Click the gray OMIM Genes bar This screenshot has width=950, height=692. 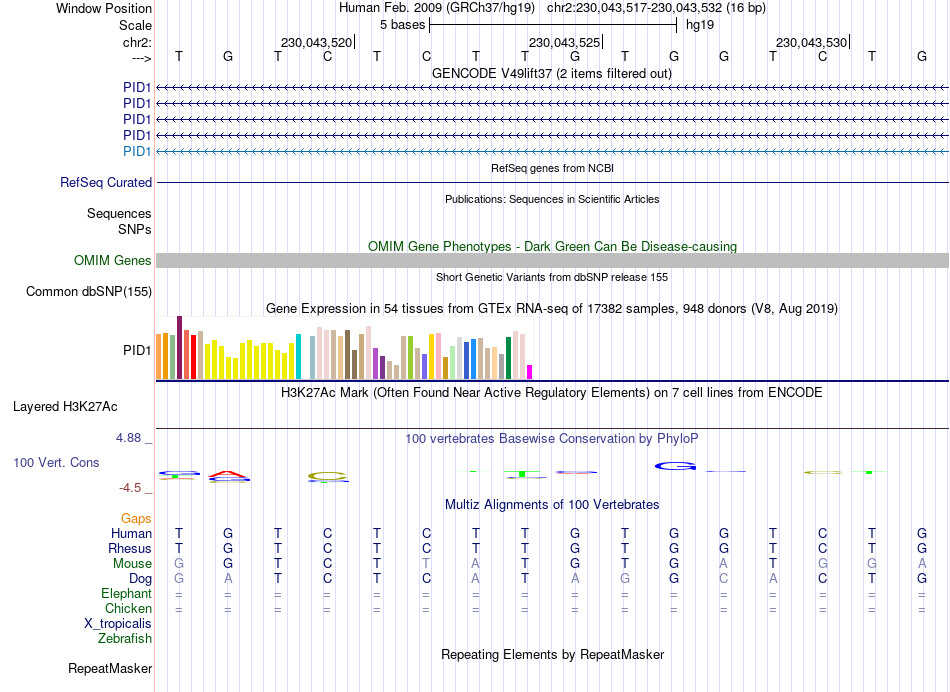point(552,261)
